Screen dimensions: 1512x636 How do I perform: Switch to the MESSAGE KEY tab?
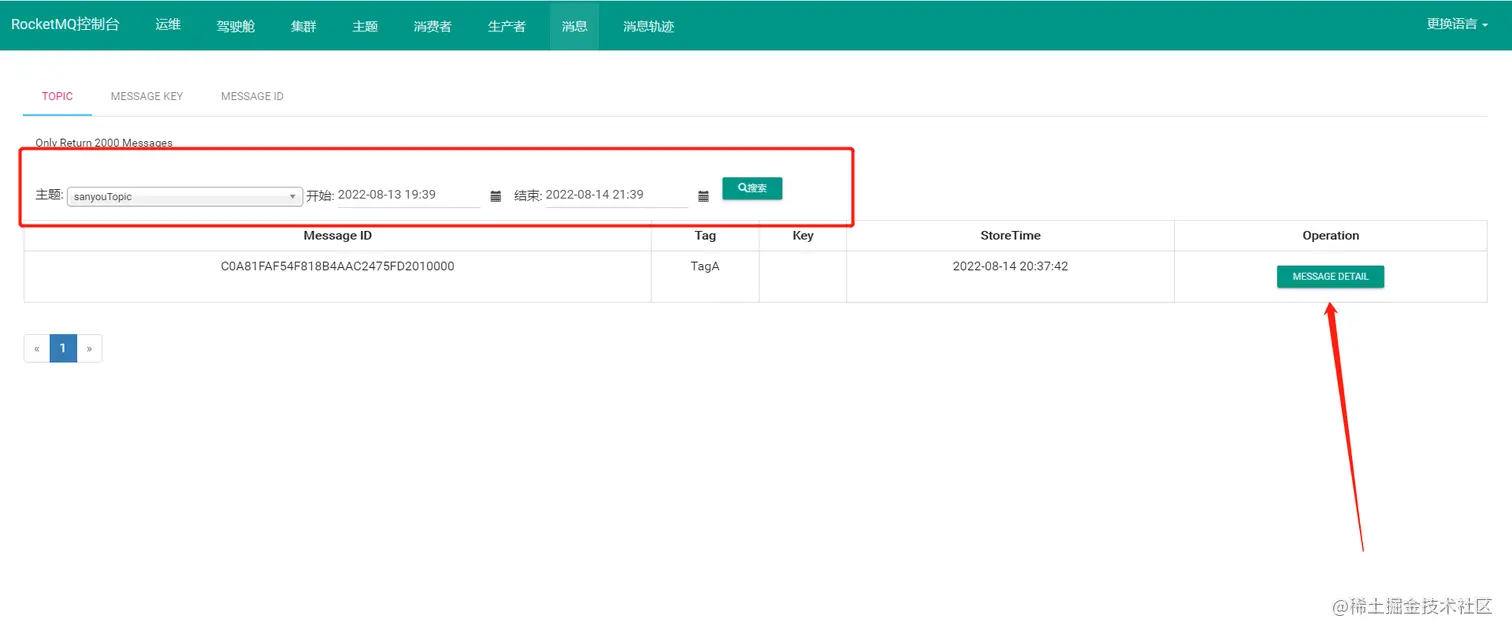tap(147, 96)
